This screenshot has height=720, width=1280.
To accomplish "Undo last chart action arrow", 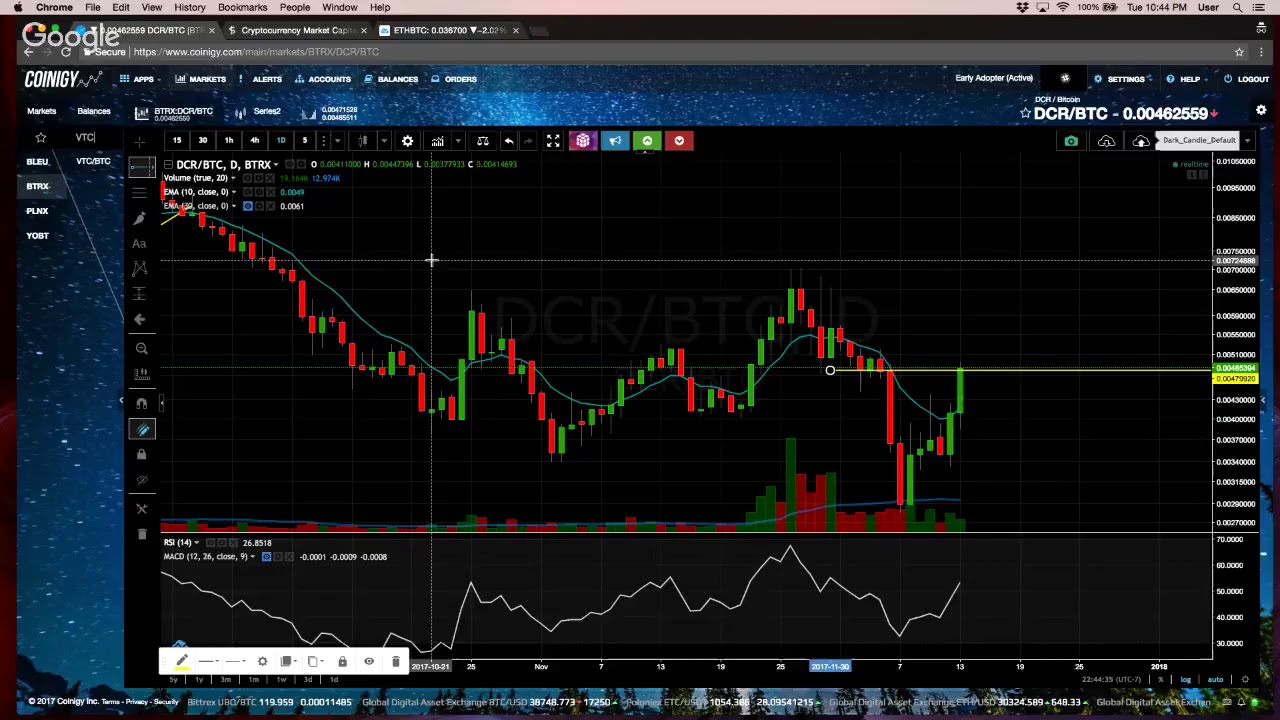I will [509, 141].
